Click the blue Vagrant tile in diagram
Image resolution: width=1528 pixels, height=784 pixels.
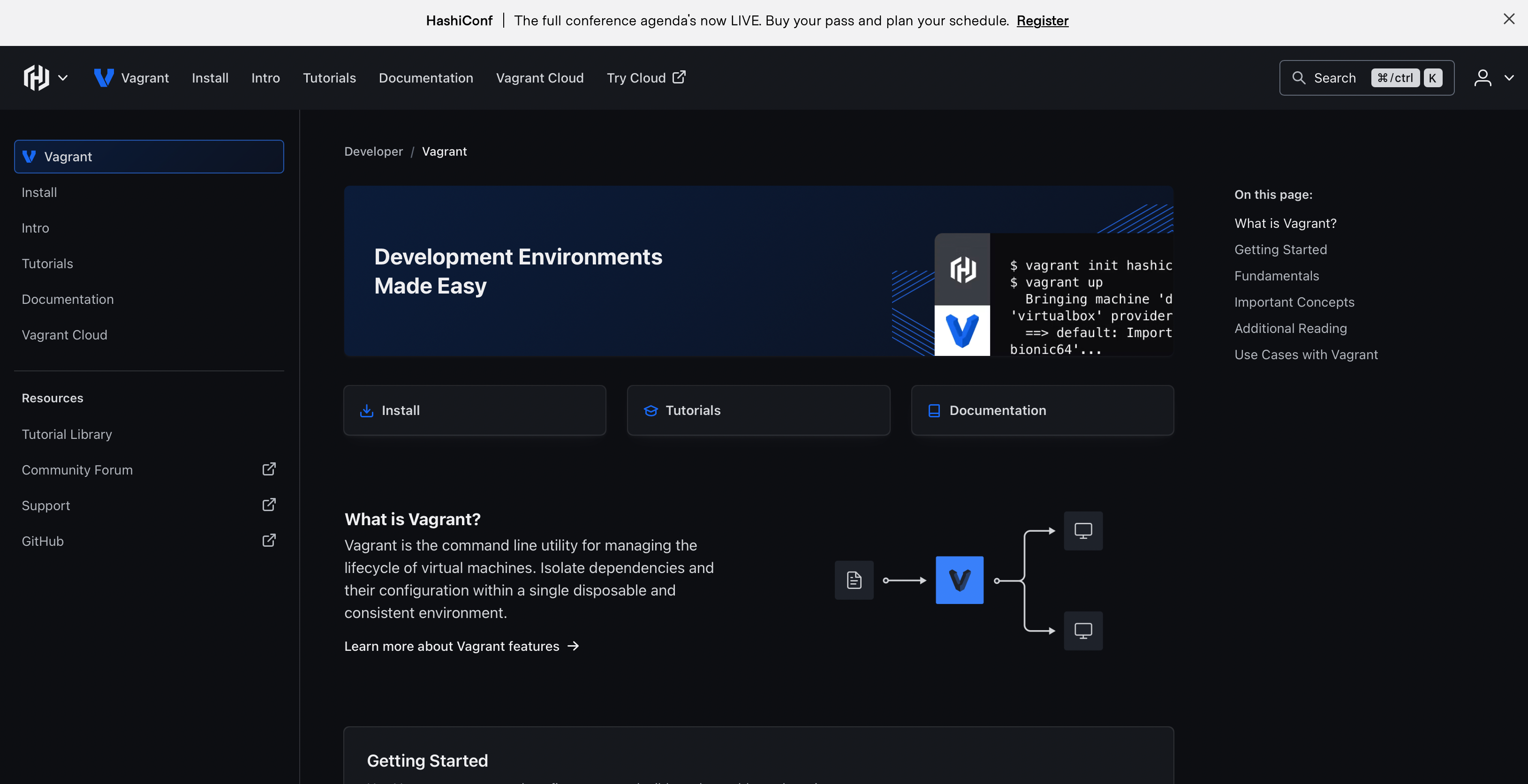click(959, 580)
